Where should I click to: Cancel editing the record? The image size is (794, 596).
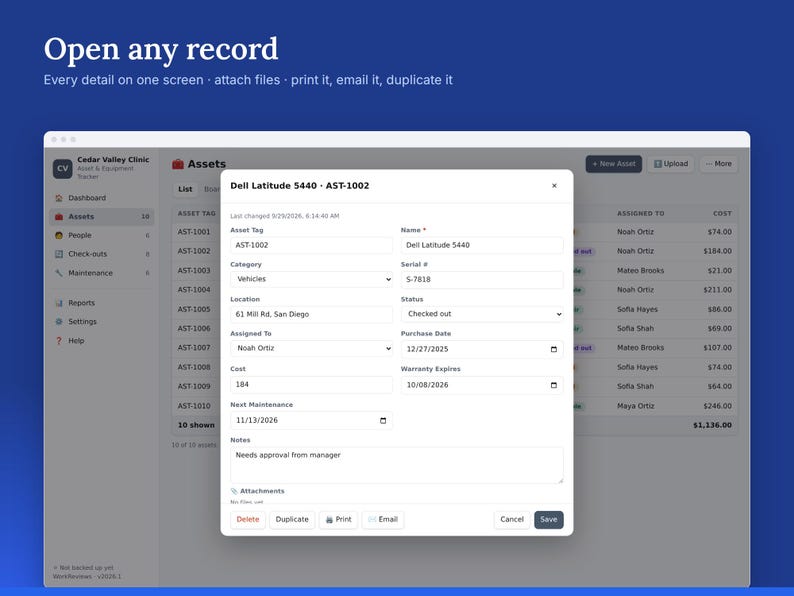(x=512, y=520)
